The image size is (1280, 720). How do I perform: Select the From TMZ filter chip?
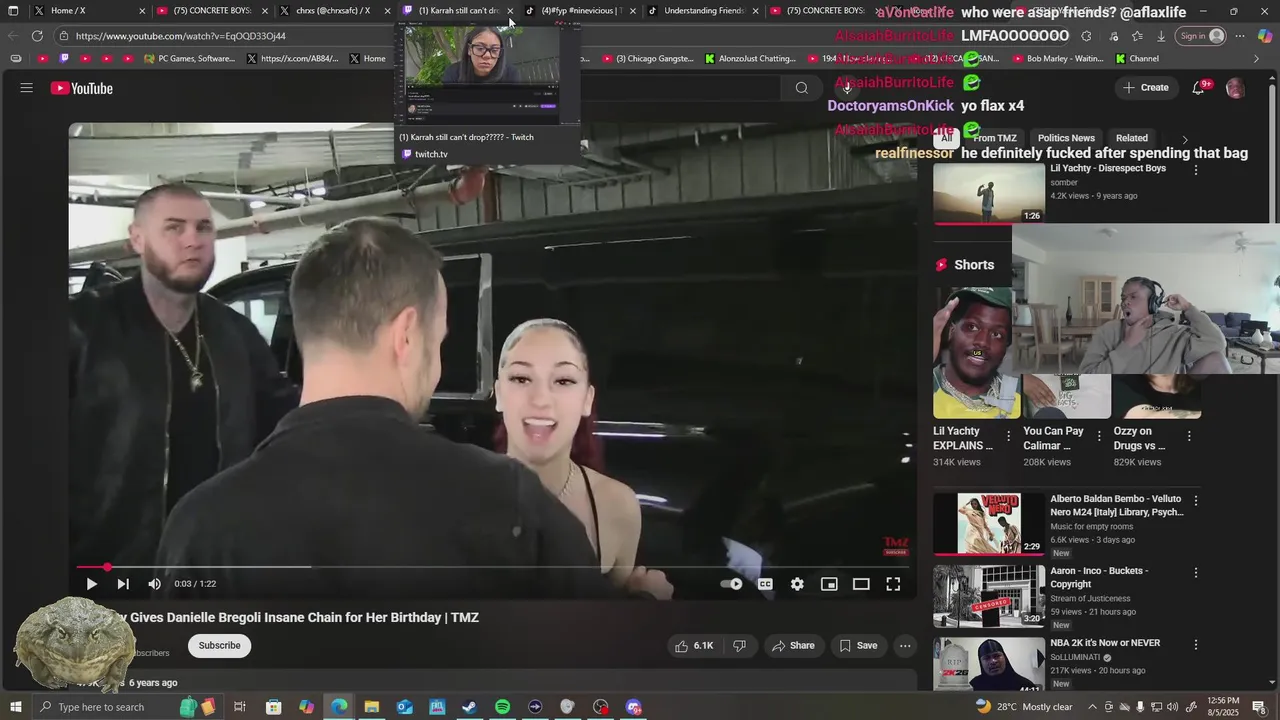coord(995,138)
